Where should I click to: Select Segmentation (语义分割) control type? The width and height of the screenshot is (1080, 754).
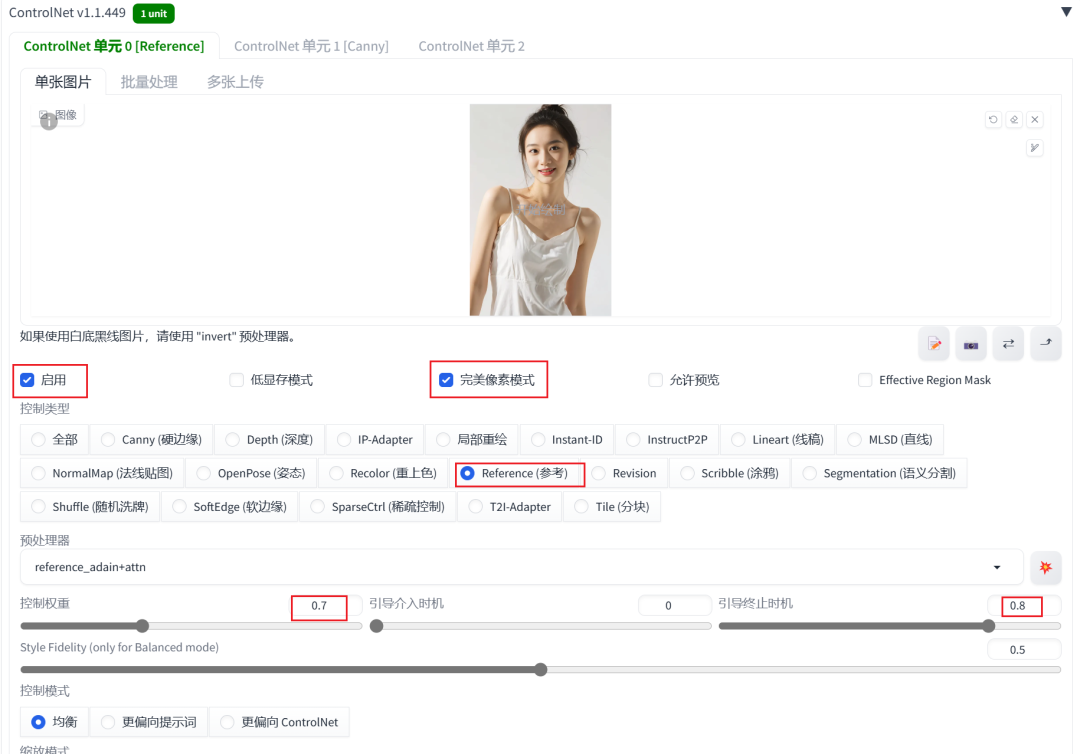point(880,473)
